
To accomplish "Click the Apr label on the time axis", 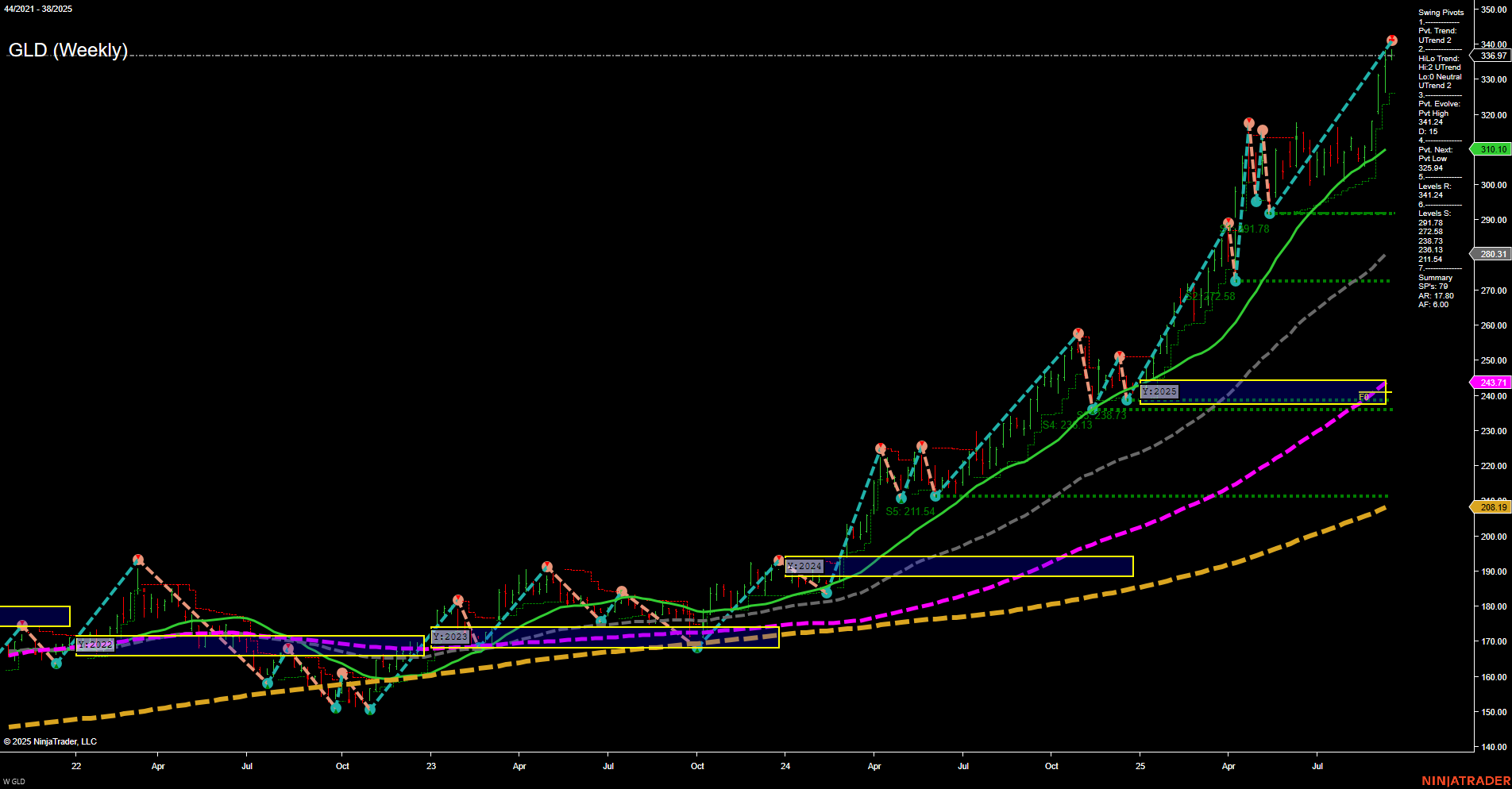I will coord(158,767).
